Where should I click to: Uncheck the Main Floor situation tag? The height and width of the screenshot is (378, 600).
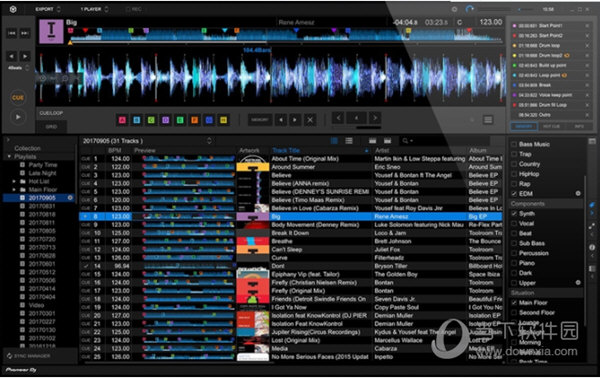(514, 303)
